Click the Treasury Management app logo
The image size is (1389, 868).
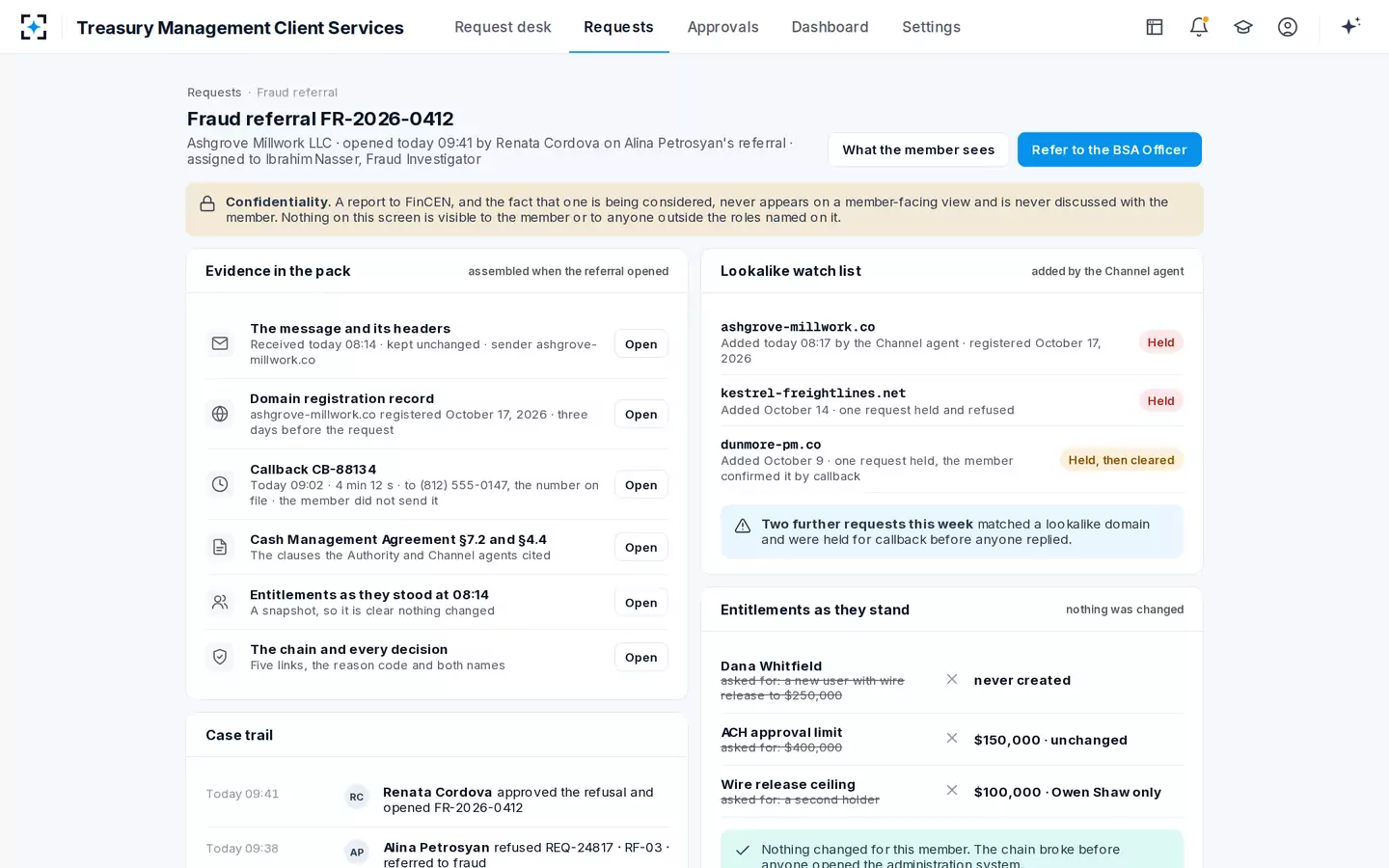(34, 27)
